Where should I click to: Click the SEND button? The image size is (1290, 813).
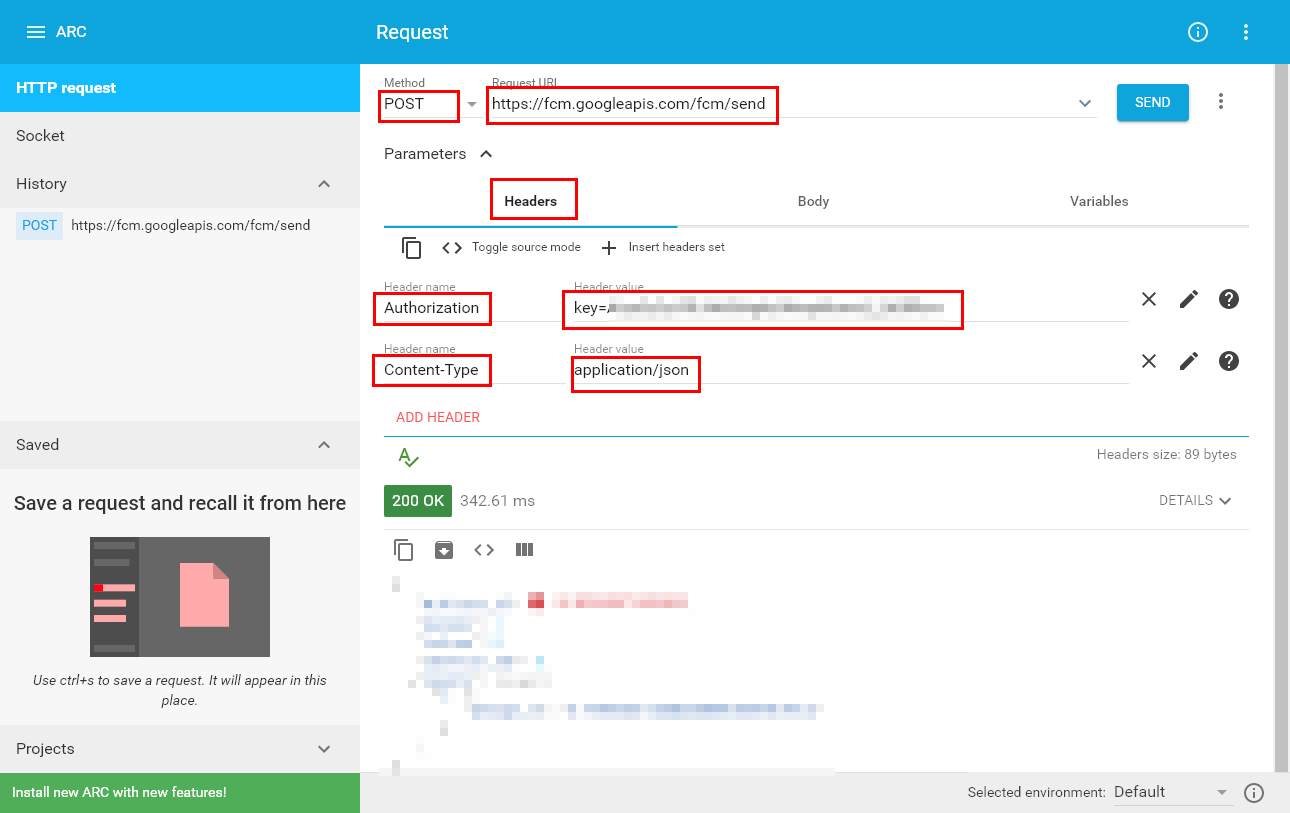[1153, 102]
